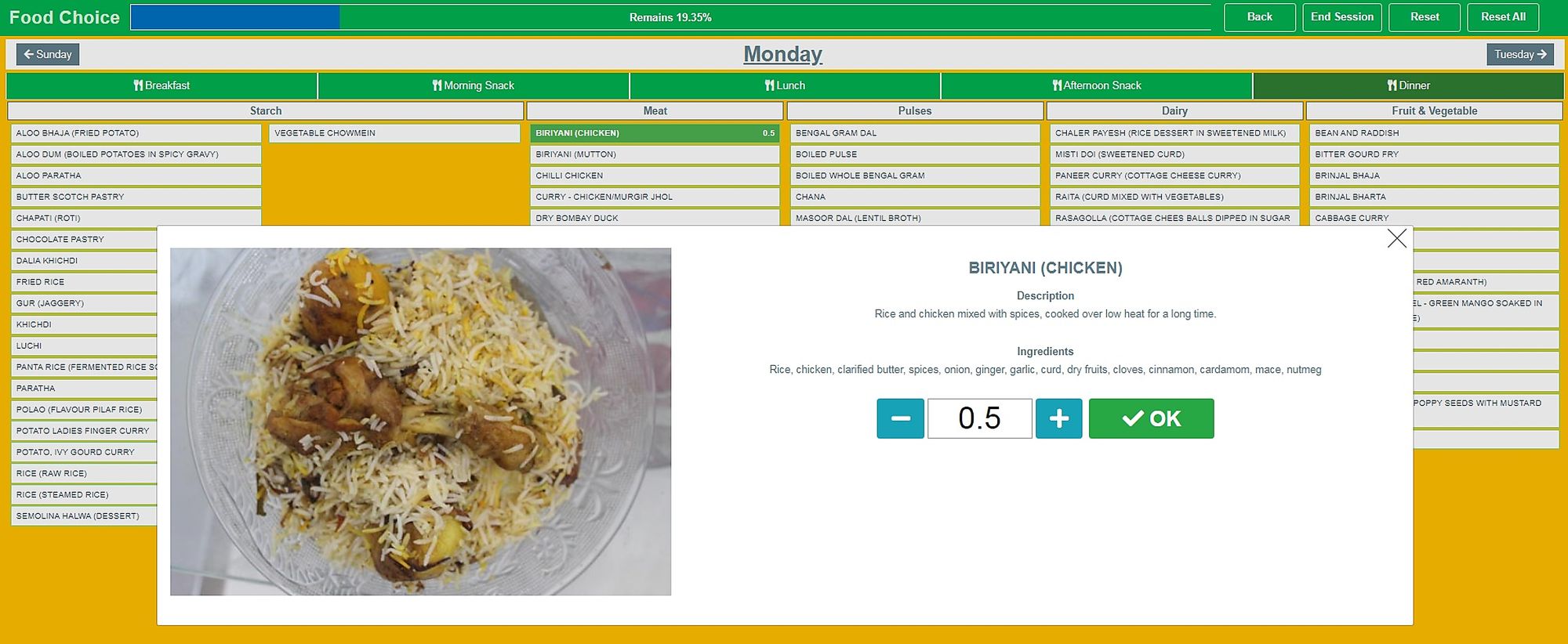Increase portion with plus button
Image resolution: width=1568 pixels, height=644 pixels.
[1058, 418]
